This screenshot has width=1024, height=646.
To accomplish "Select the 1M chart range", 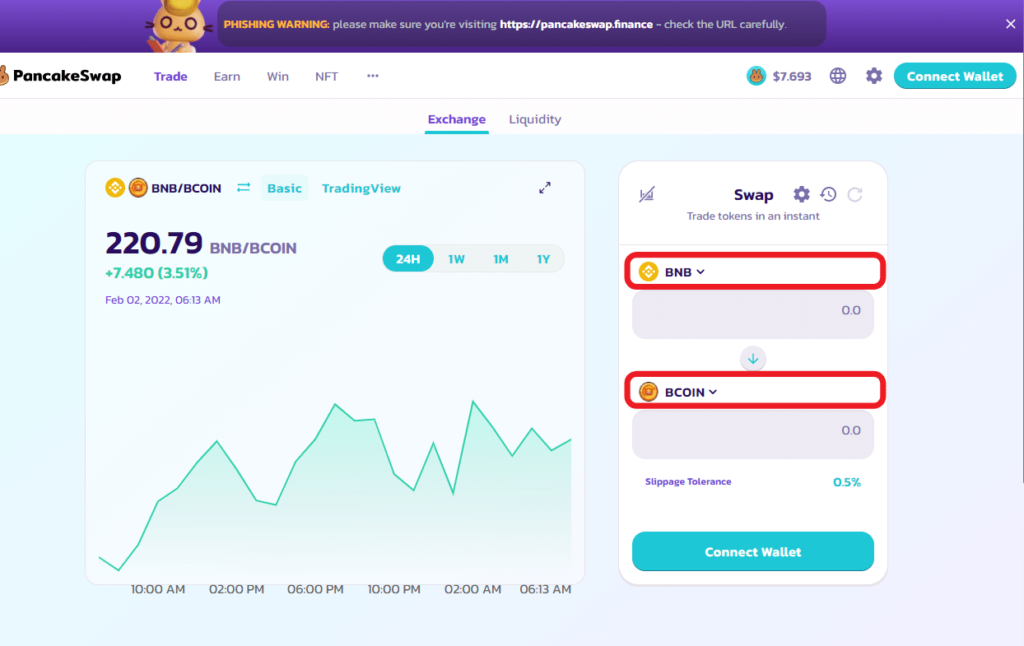I will (501, 259).
